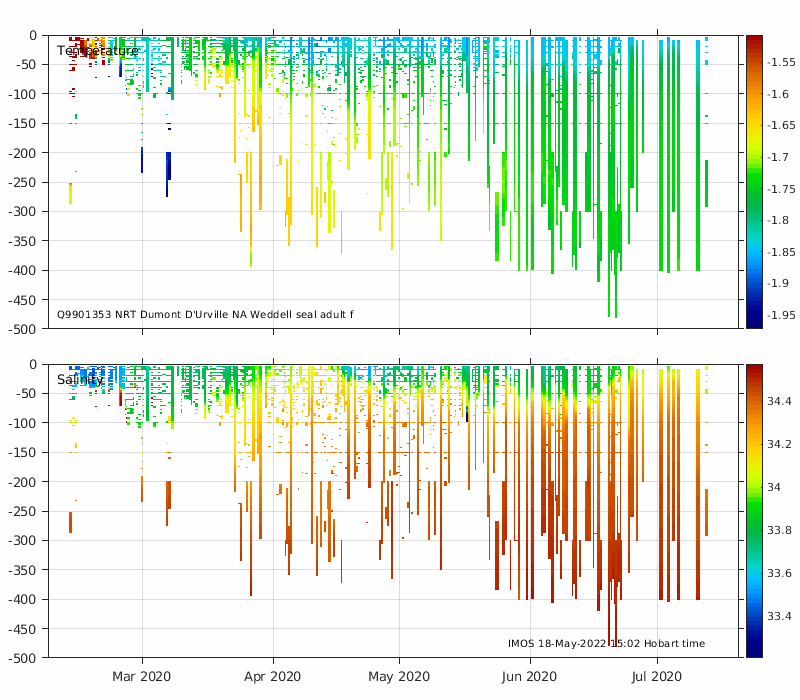The height and width of the screenshot is (700, 800).
Task: Click the Salinity colorbar at bottom right
Action: pos(754,510)
